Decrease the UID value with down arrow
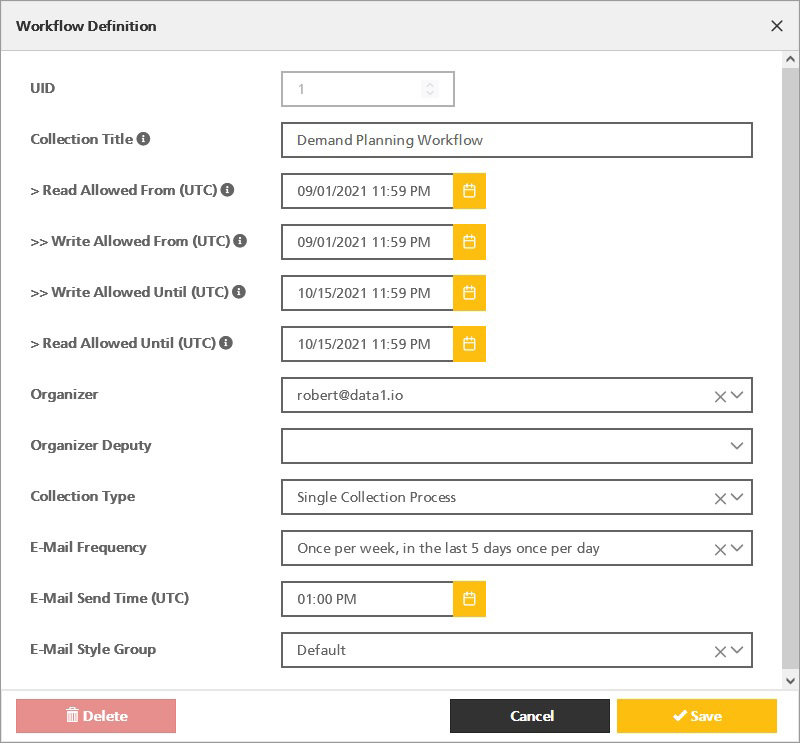Viewport: 800px width, 743px height. click(x=430, y=93)
